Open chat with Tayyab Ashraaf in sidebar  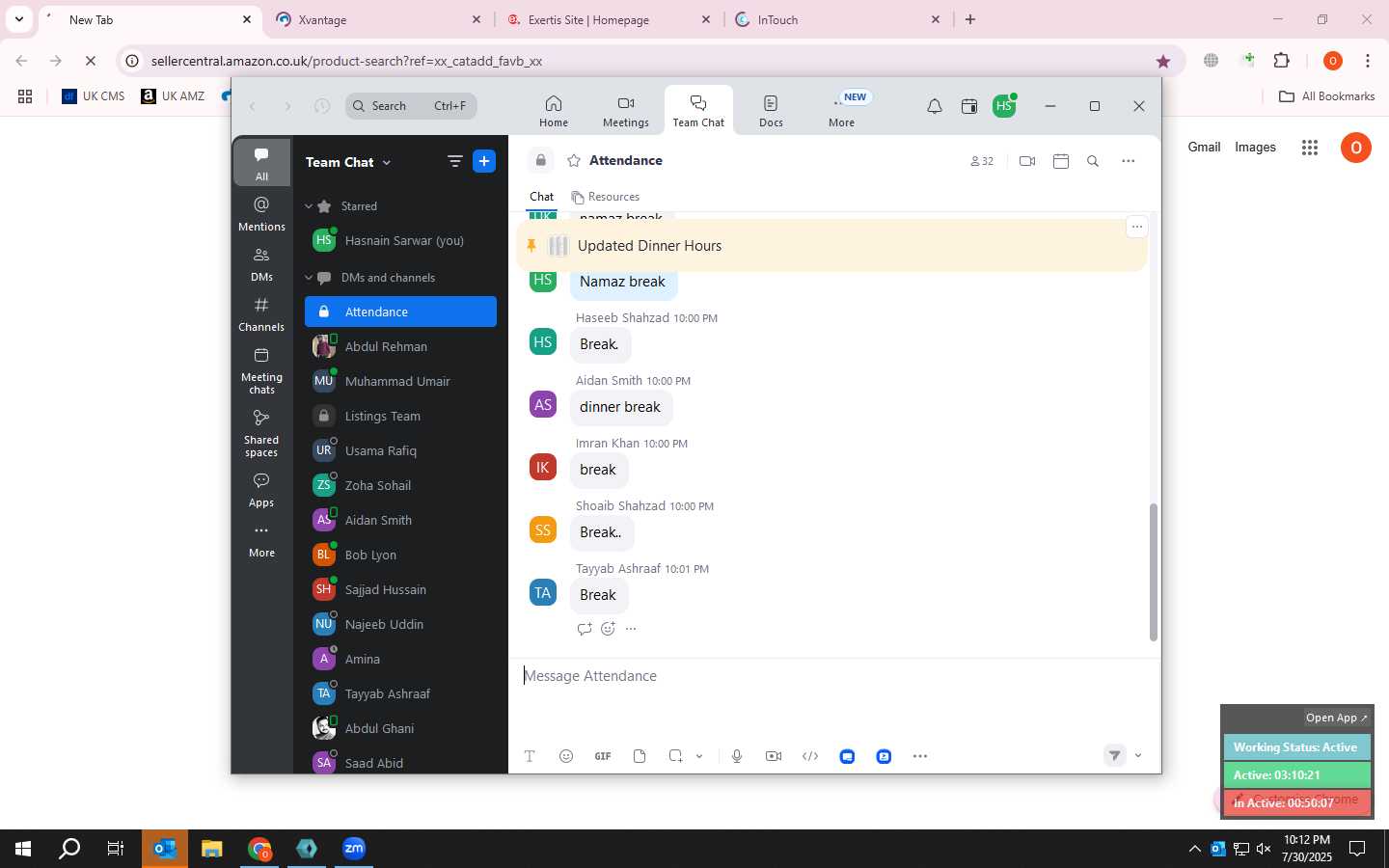click(400, 694)
